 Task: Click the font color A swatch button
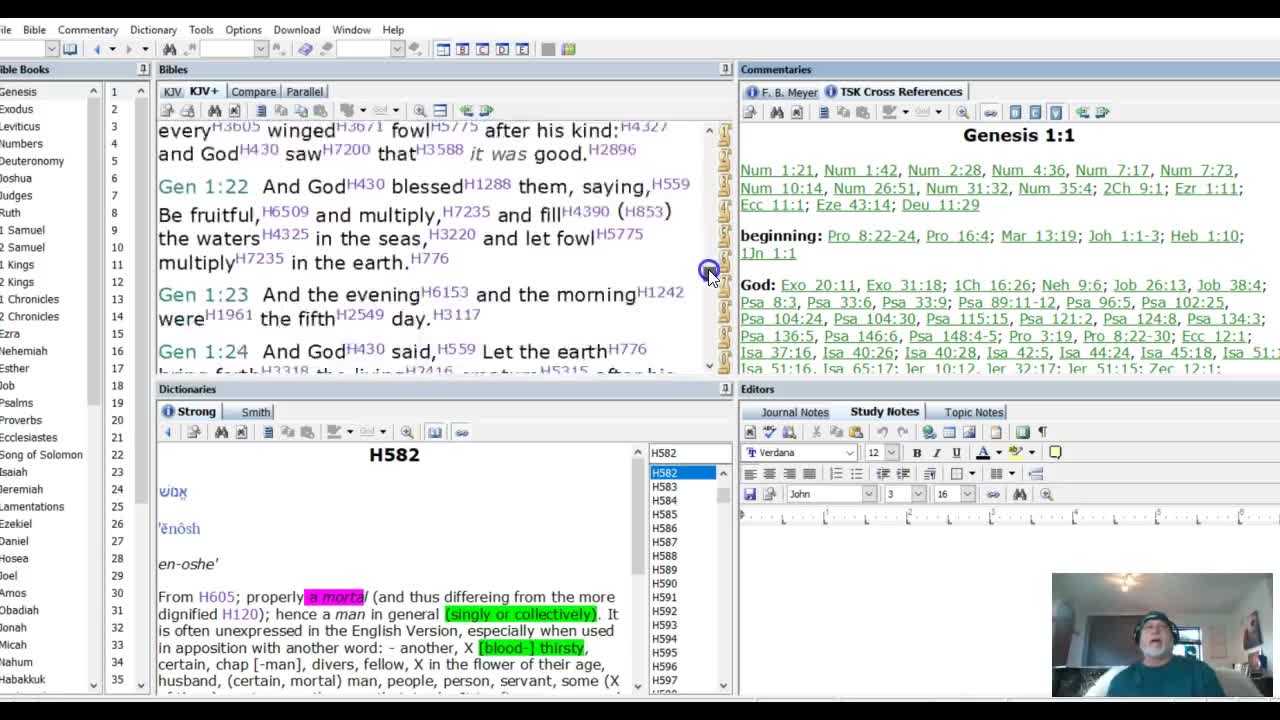click(983, 453)
